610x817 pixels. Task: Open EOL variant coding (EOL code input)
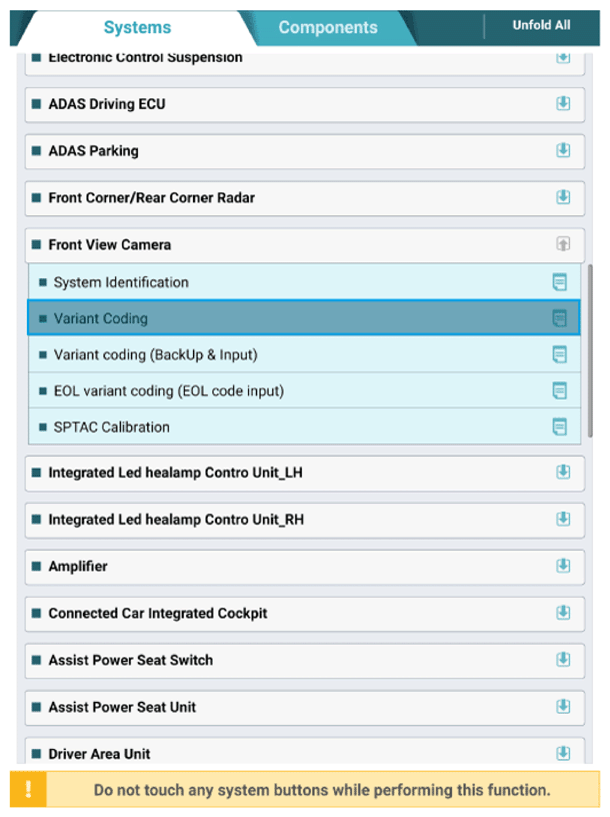pyautogui.click(x=168, y=391)
